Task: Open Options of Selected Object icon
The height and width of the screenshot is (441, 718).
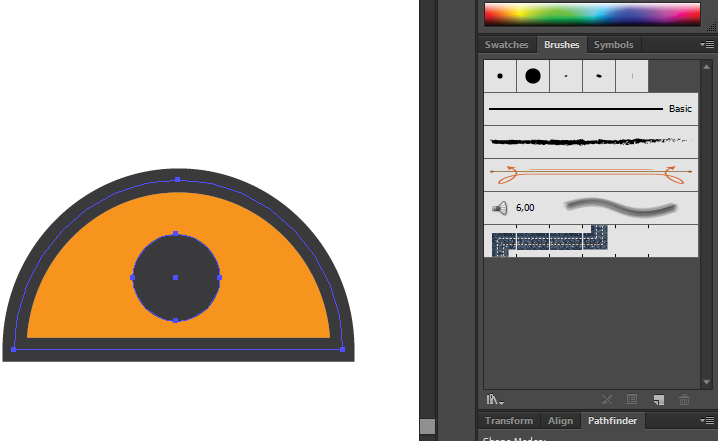Action: tap(632, 399)
